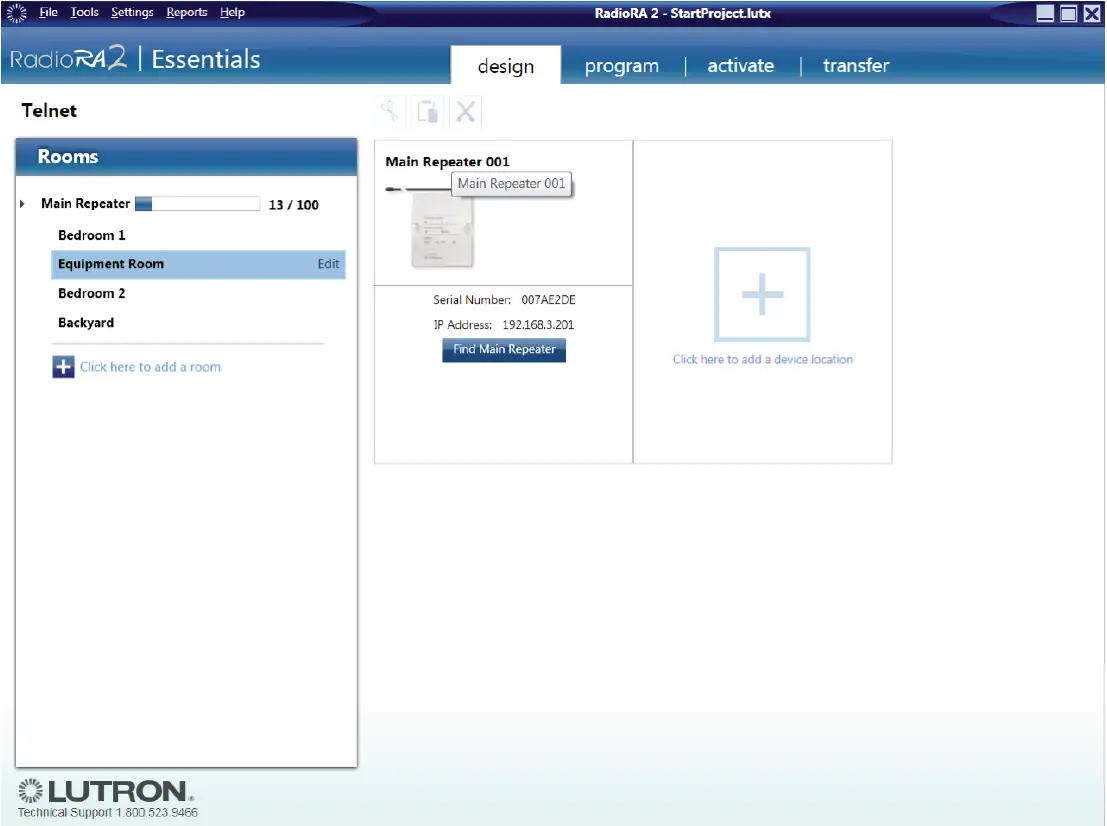
Task: Switch to the activate tab
Action: [741, 66]
